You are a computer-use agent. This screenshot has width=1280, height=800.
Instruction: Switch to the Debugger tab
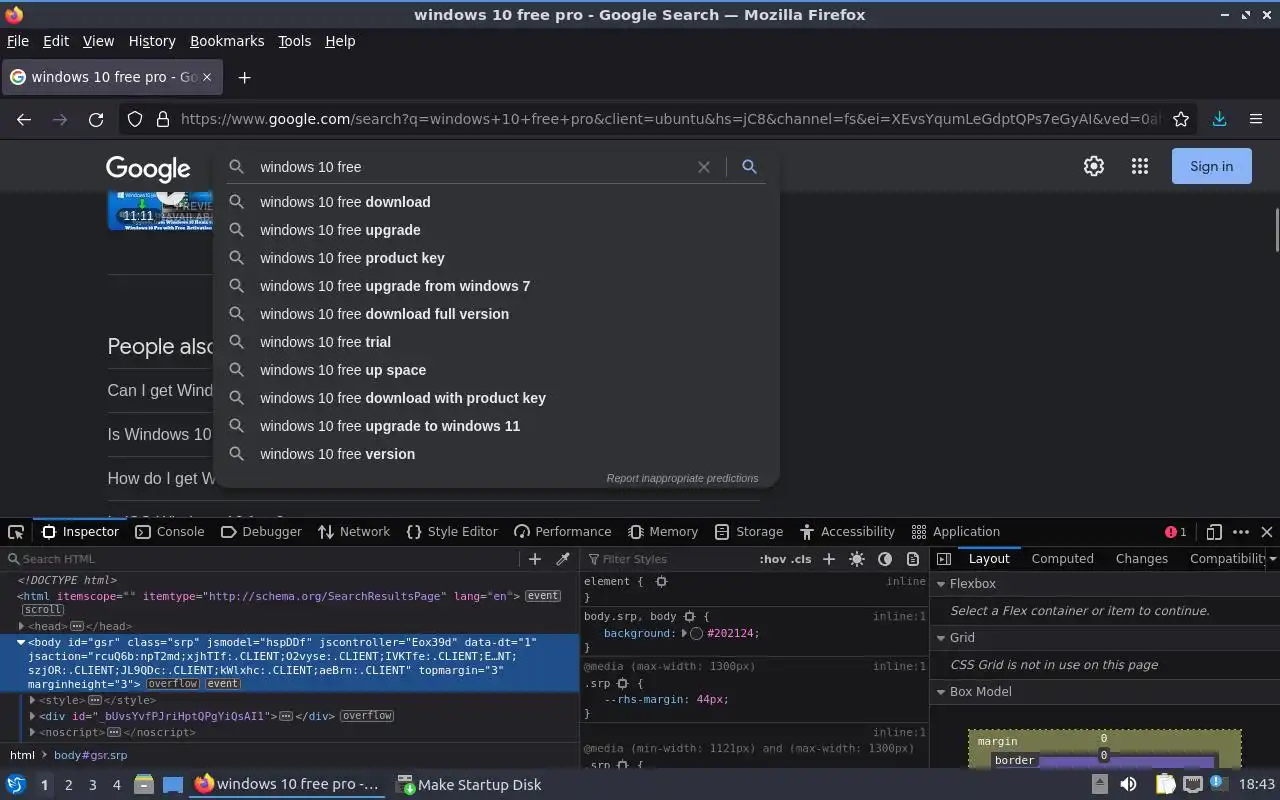(261, 532)
